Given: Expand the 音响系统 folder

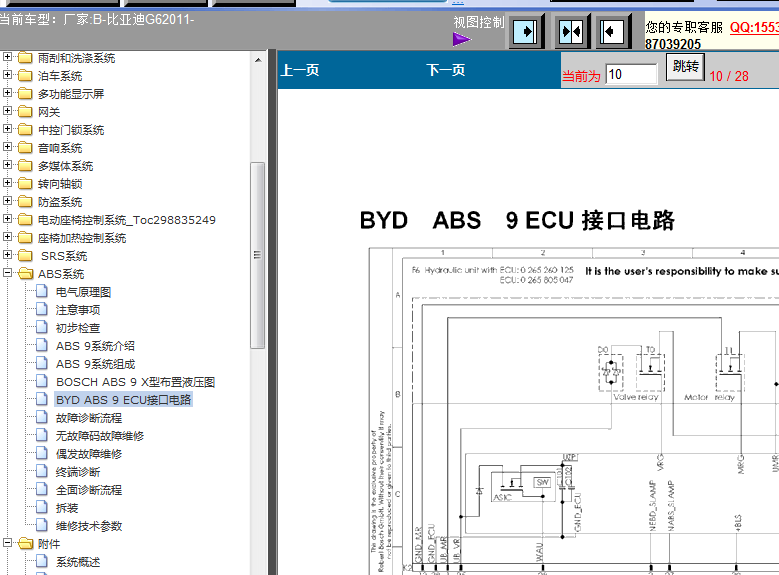Looking at the screenshot, I should [7, 147].
